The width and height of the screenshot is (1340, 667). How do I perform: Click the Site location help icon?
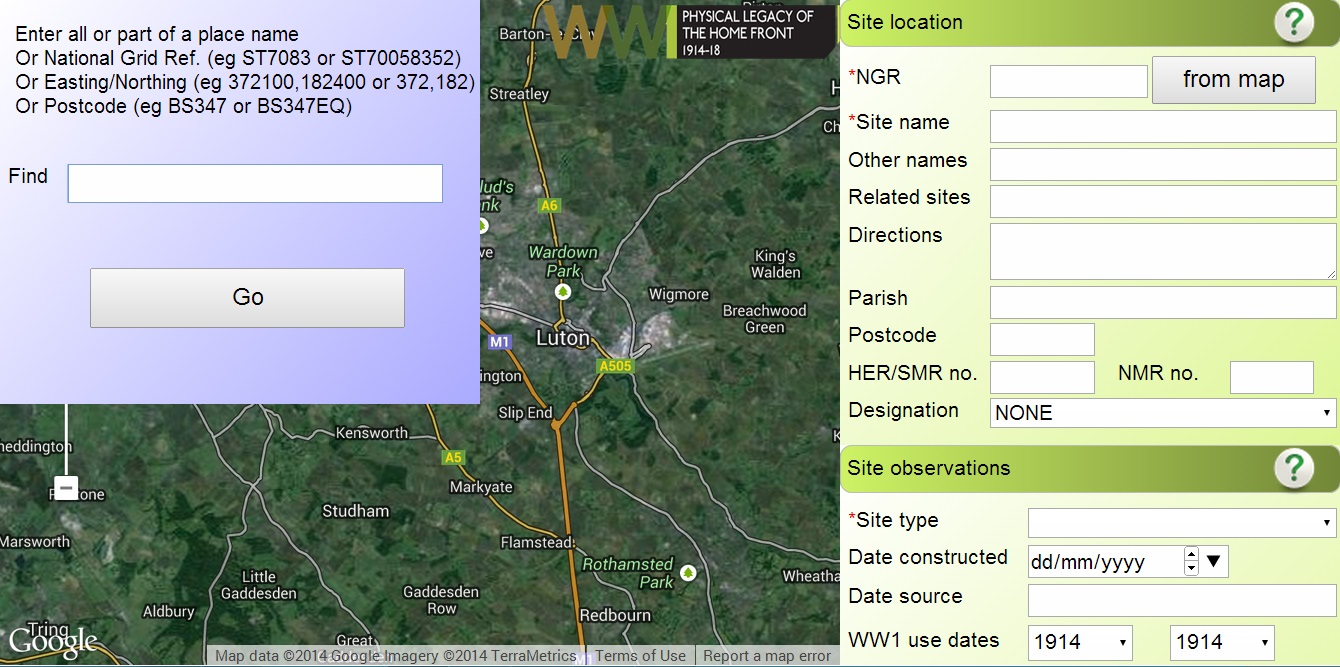pyautogui.click(x=1293, y=22)
